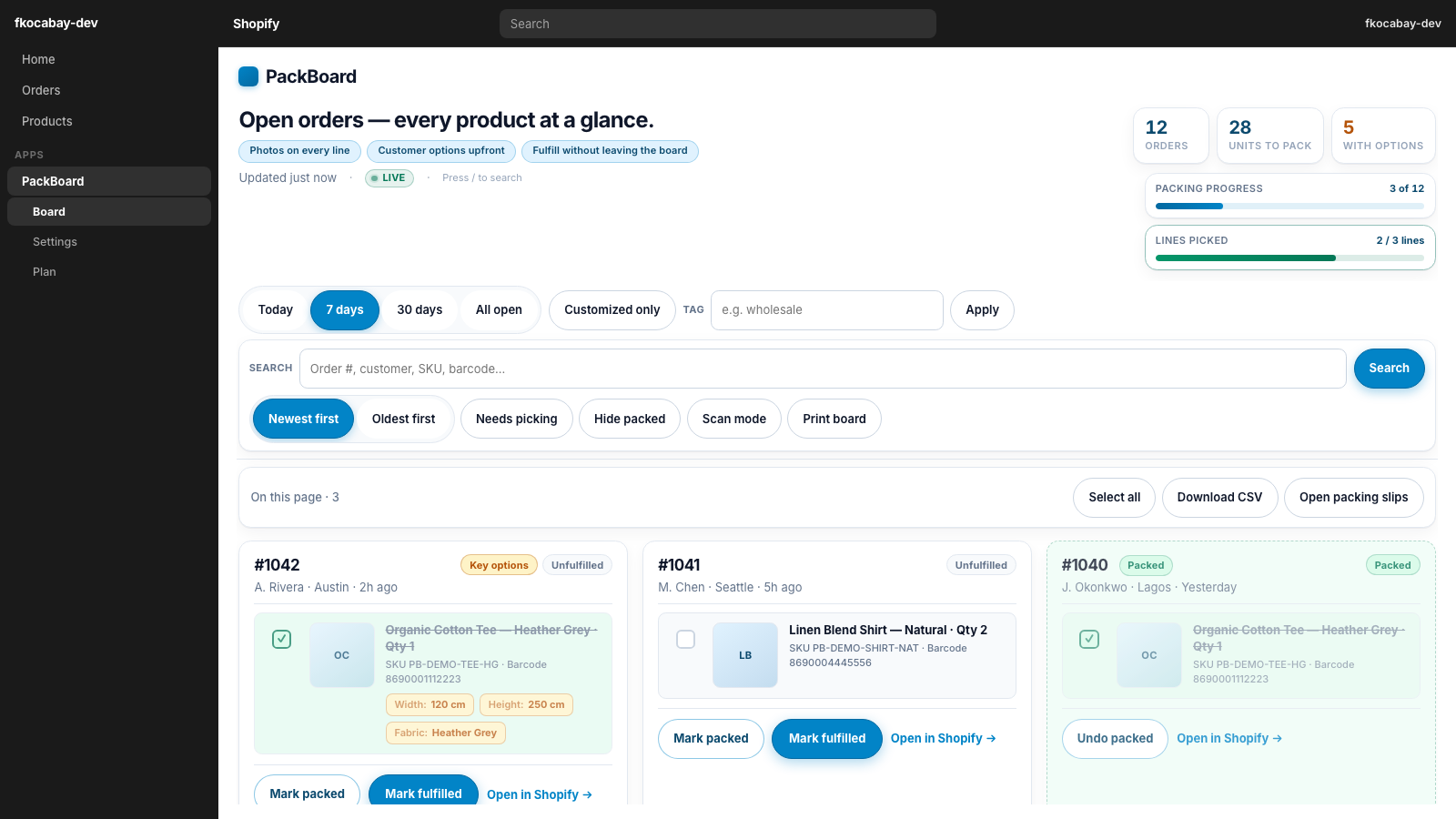Viewport: 1456px width, 819px height.
Task: Check the Linen Blend Shirt line item
Action: [686, 639]
